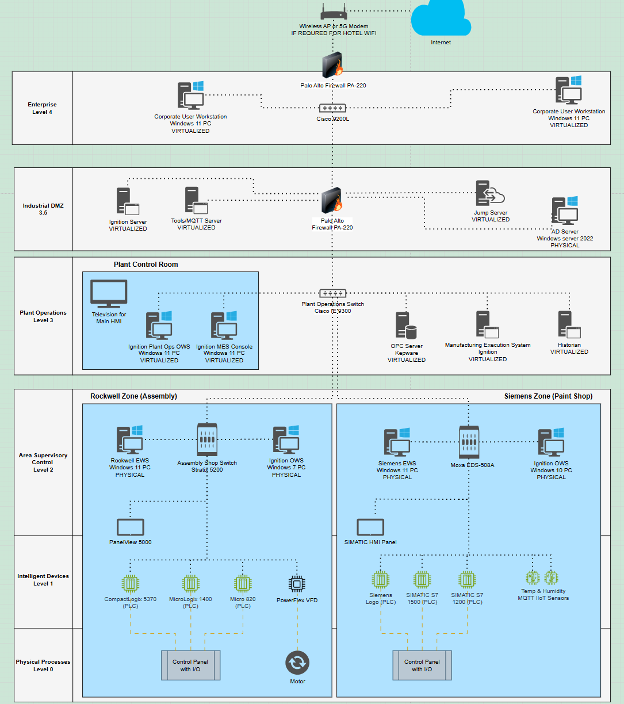Select the Wireless AP or 5G Modem icon

(332, 11)
